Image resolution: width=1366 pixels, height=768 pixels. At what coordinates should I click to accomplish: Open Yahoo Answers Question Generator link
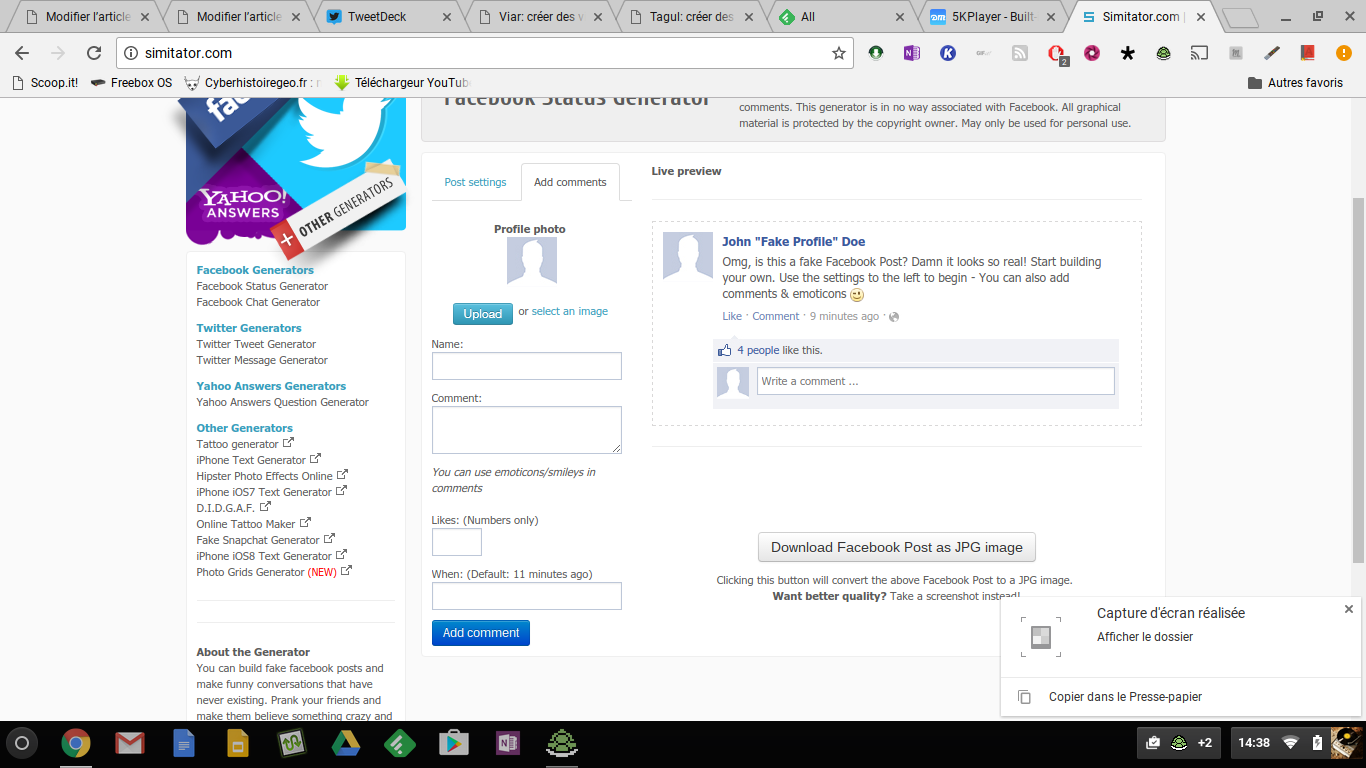pos(283,402)
